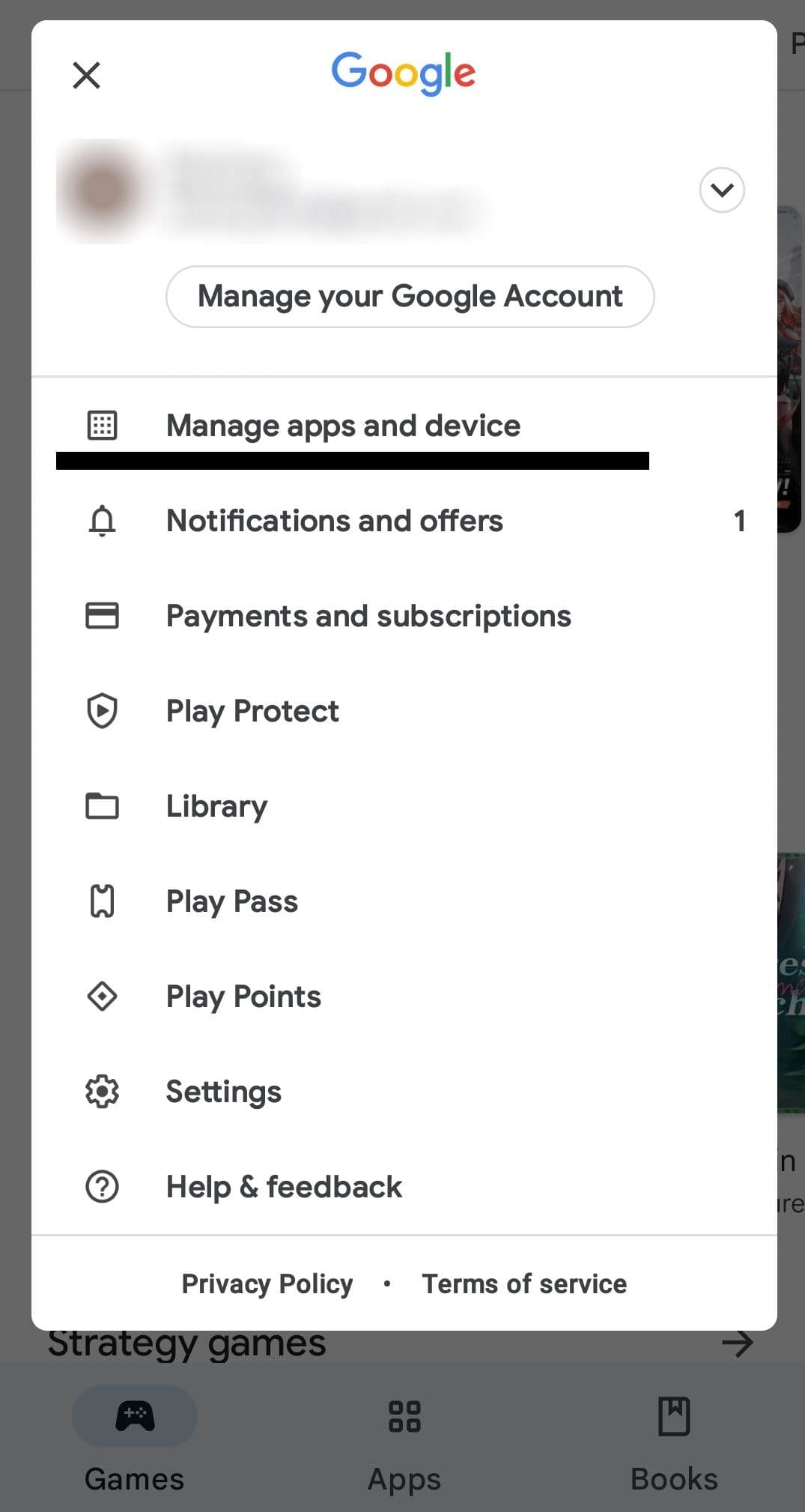The width and height of the screenshot is (805, 1512).
Task: Click the Payments credit card icon
Action: (102, 616)
